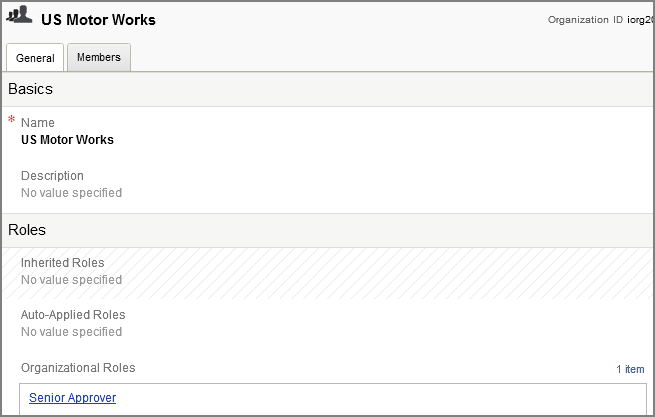Click the Auto-Applied Roles empty value
Screen dimensions: 655x417
click(x=71, y=332)
